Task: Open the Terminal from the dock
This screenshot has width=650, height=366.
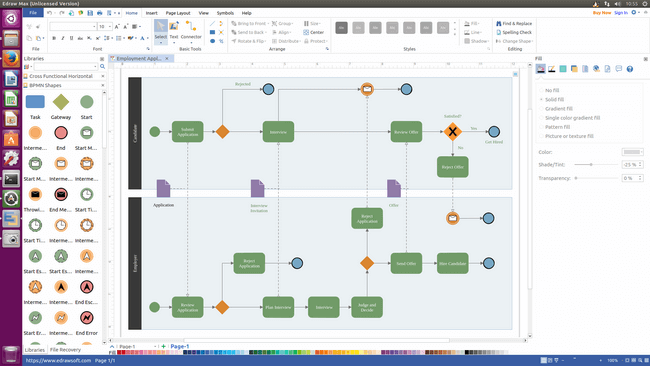Action: click(11, 179)
